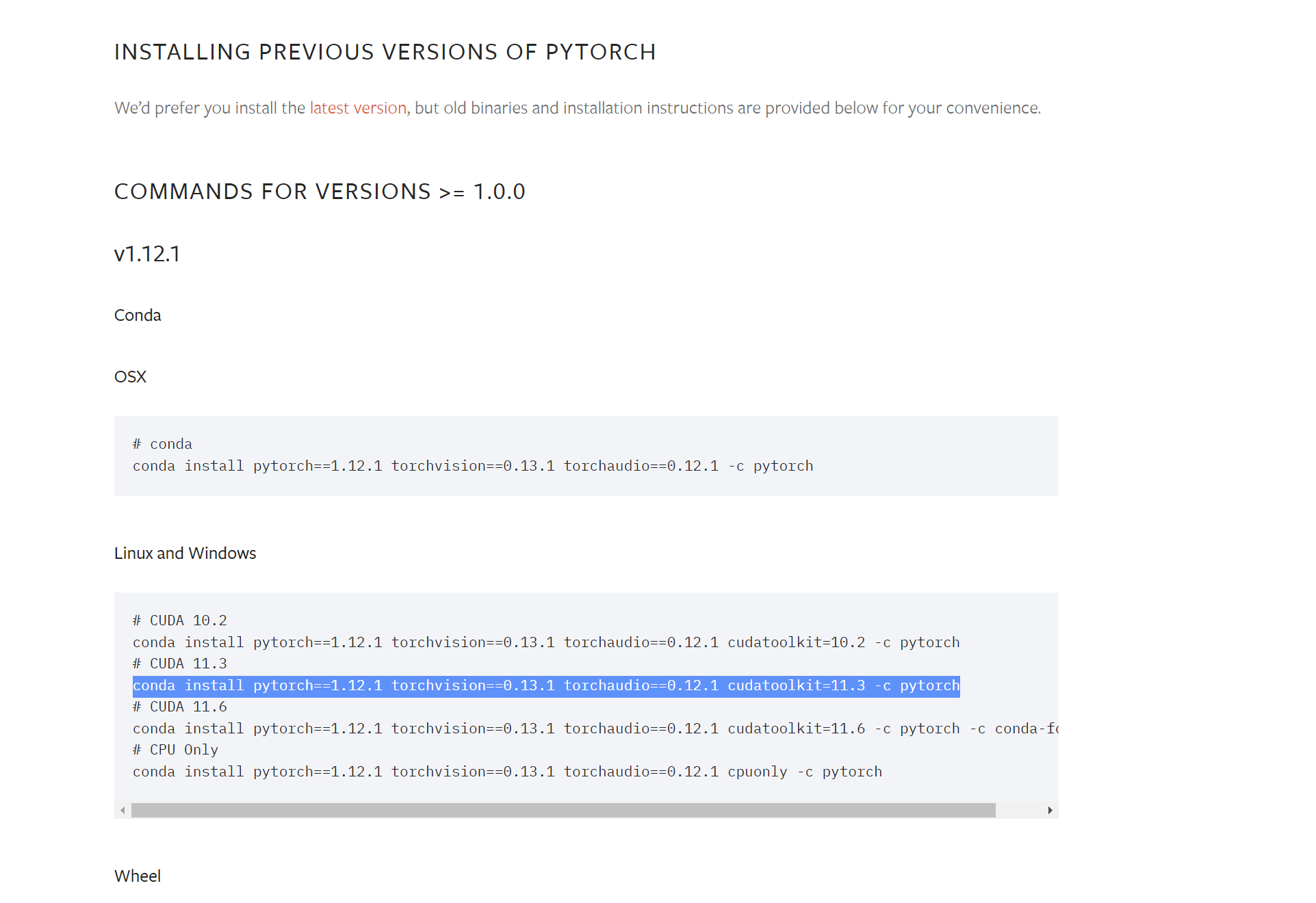
Task: Click the '# CUDA 11.6' comment line
Action: 180,707
